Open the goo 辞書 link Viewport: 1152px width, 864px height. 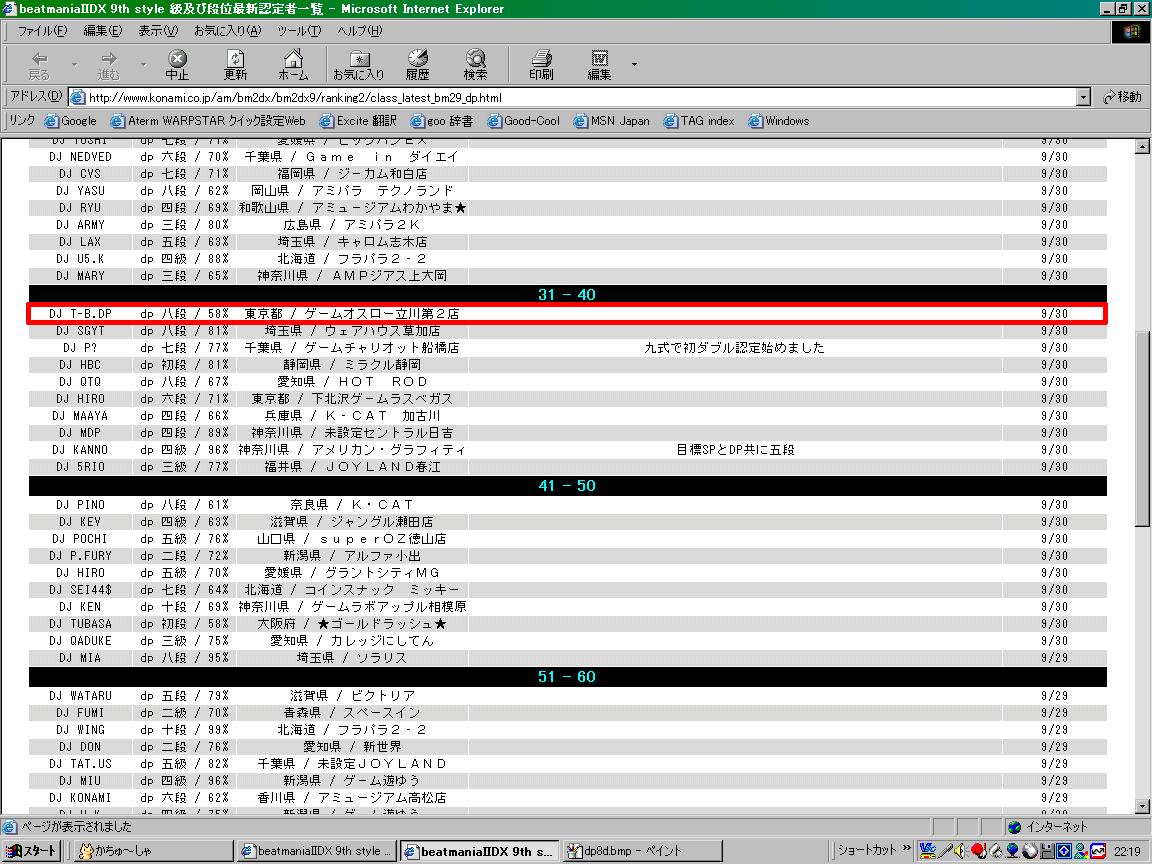[442, 120]
